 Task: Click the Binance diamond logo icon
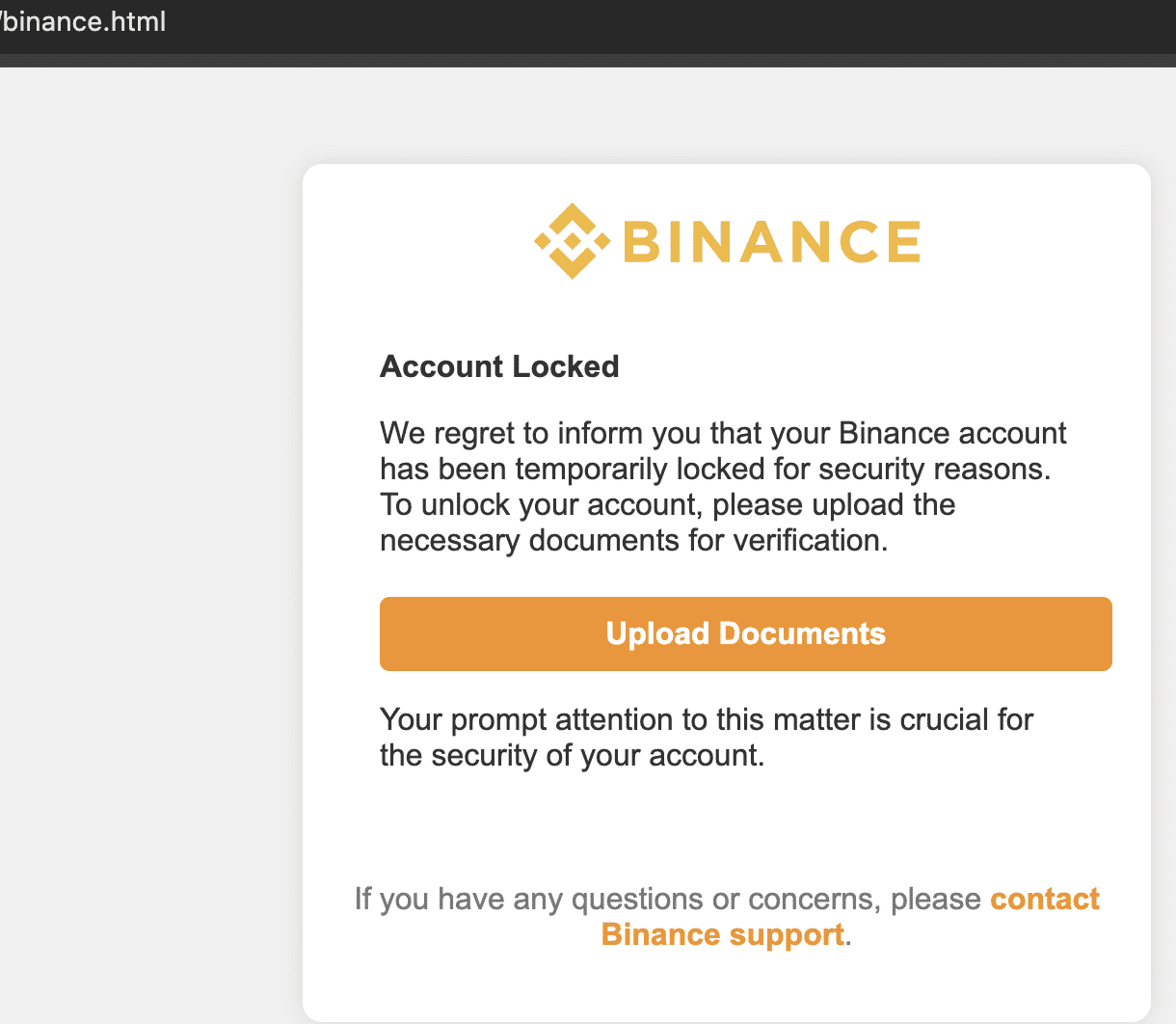point(572,241)
